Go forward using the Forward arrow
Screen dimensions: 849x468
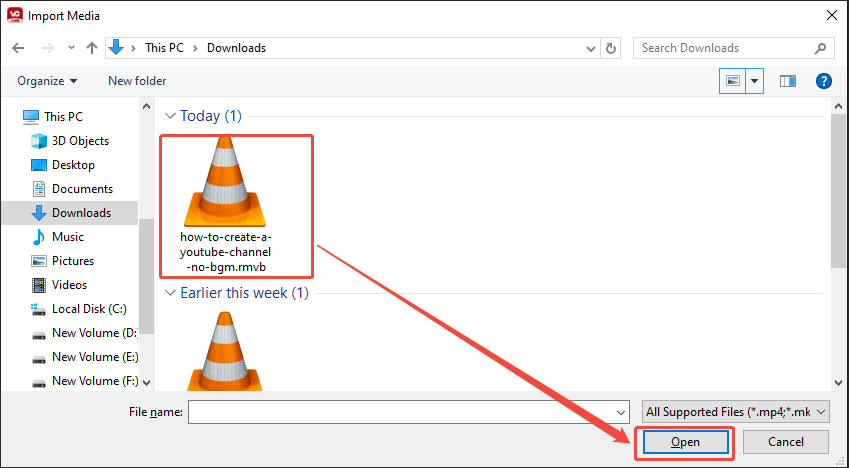48,48
